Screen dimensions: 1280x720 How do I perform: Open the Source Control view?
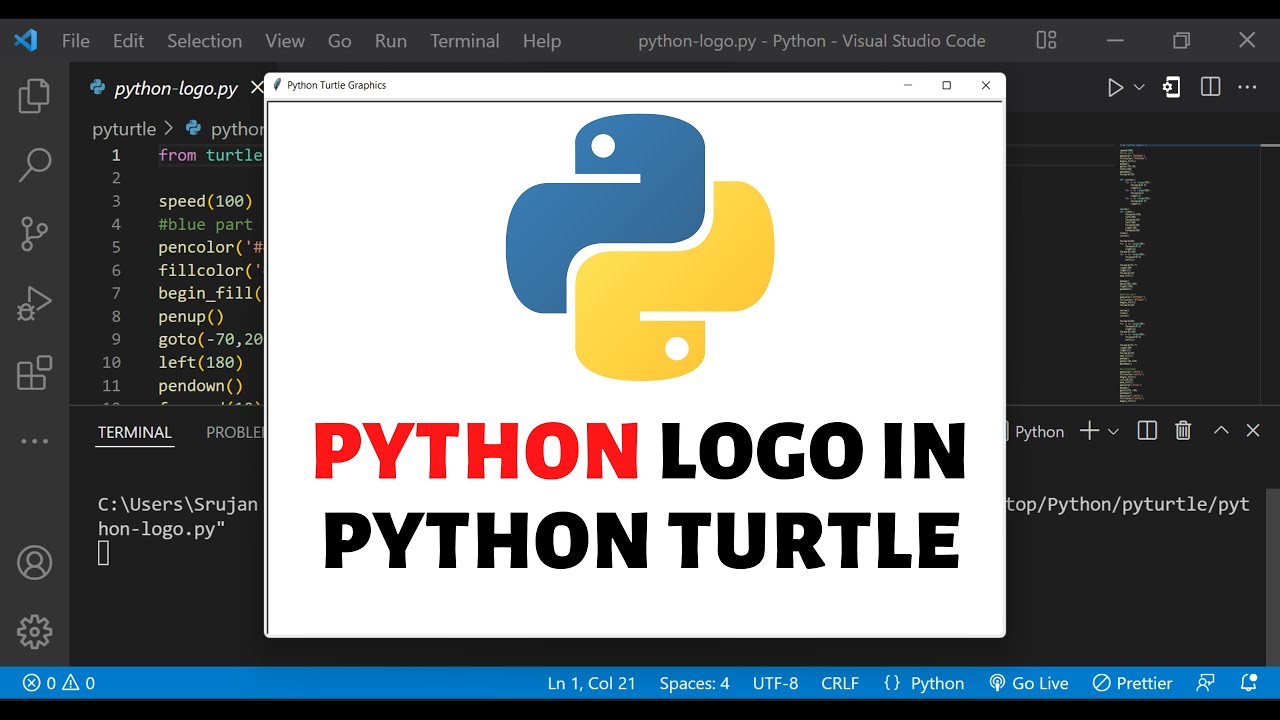click(34, 234)
